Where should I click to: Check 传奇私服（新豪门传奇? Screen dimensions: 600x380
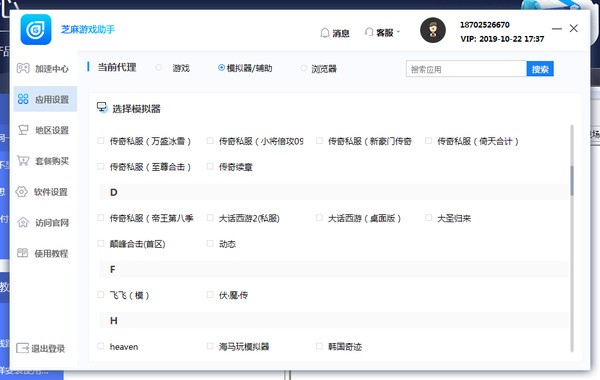pyautogui.click(x=319, y=141)
